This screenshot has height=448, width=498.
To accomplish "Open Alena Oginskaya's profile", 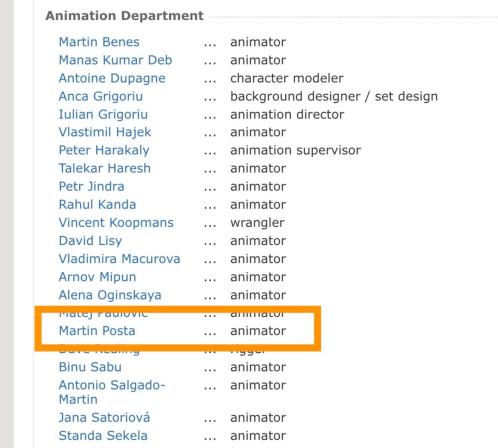I will (110, 295).
